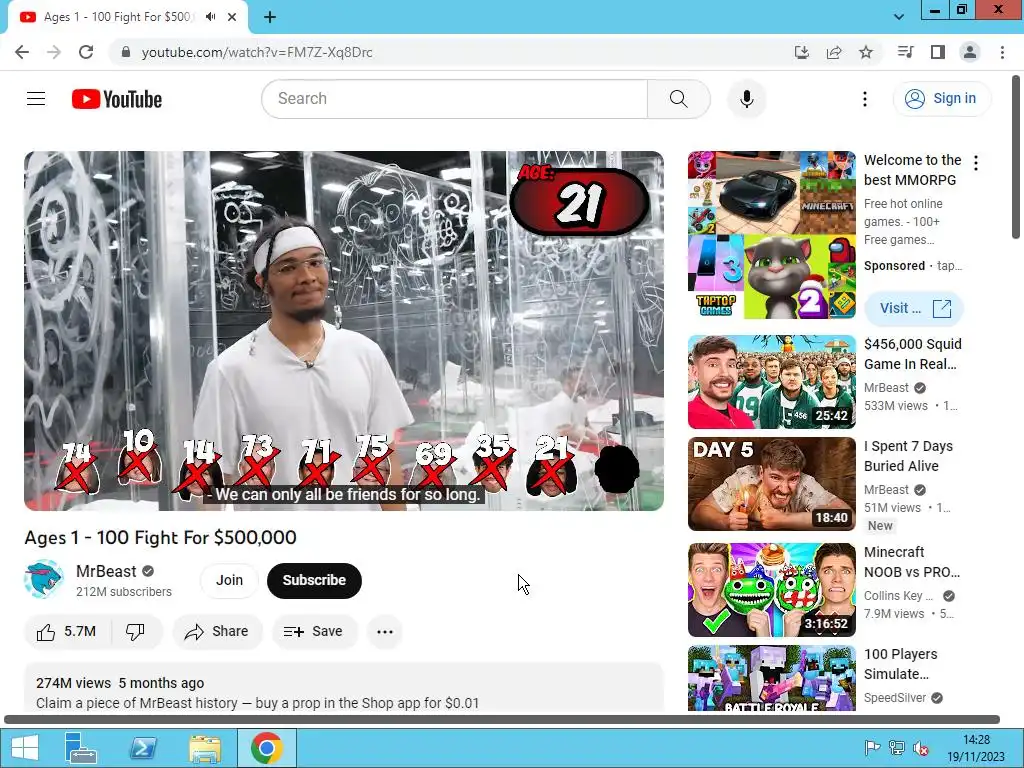Click the Sign in button
The width and height of the screenshot is (1024, 768).
pos(942,99)
